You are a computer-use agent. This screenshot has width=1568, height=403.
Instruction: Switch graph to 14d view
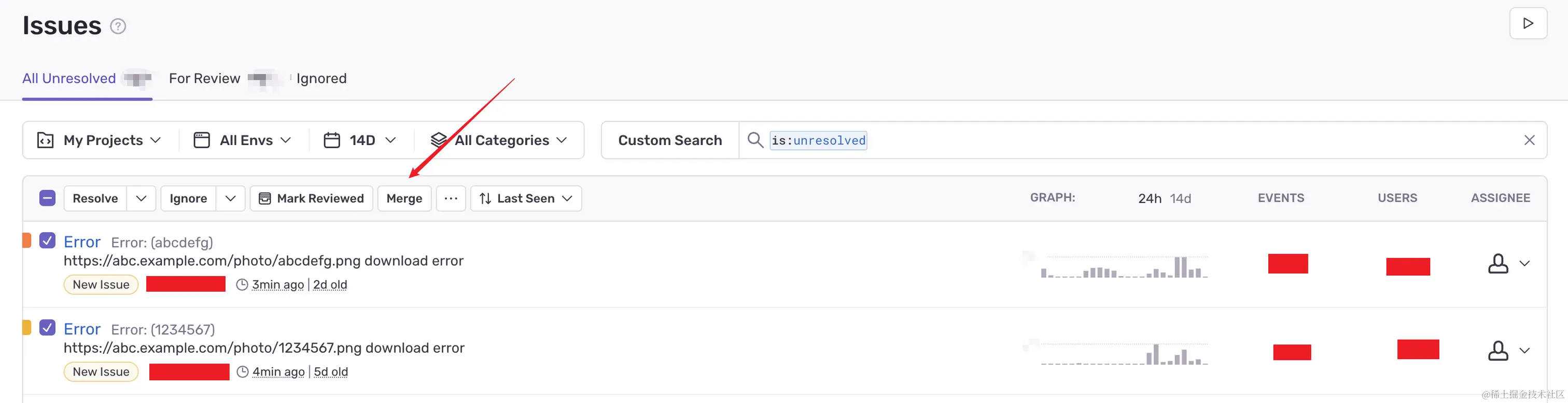[x=1180, y=199]
